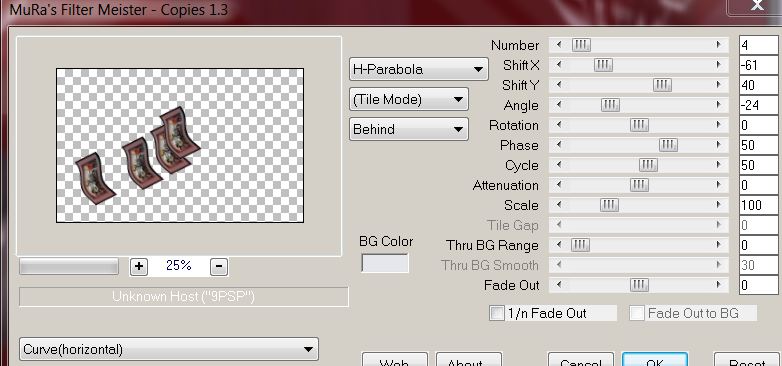Toggle the Fade Out to BG checkbox
Screen dimensions: 782x366
click(636, 313)
